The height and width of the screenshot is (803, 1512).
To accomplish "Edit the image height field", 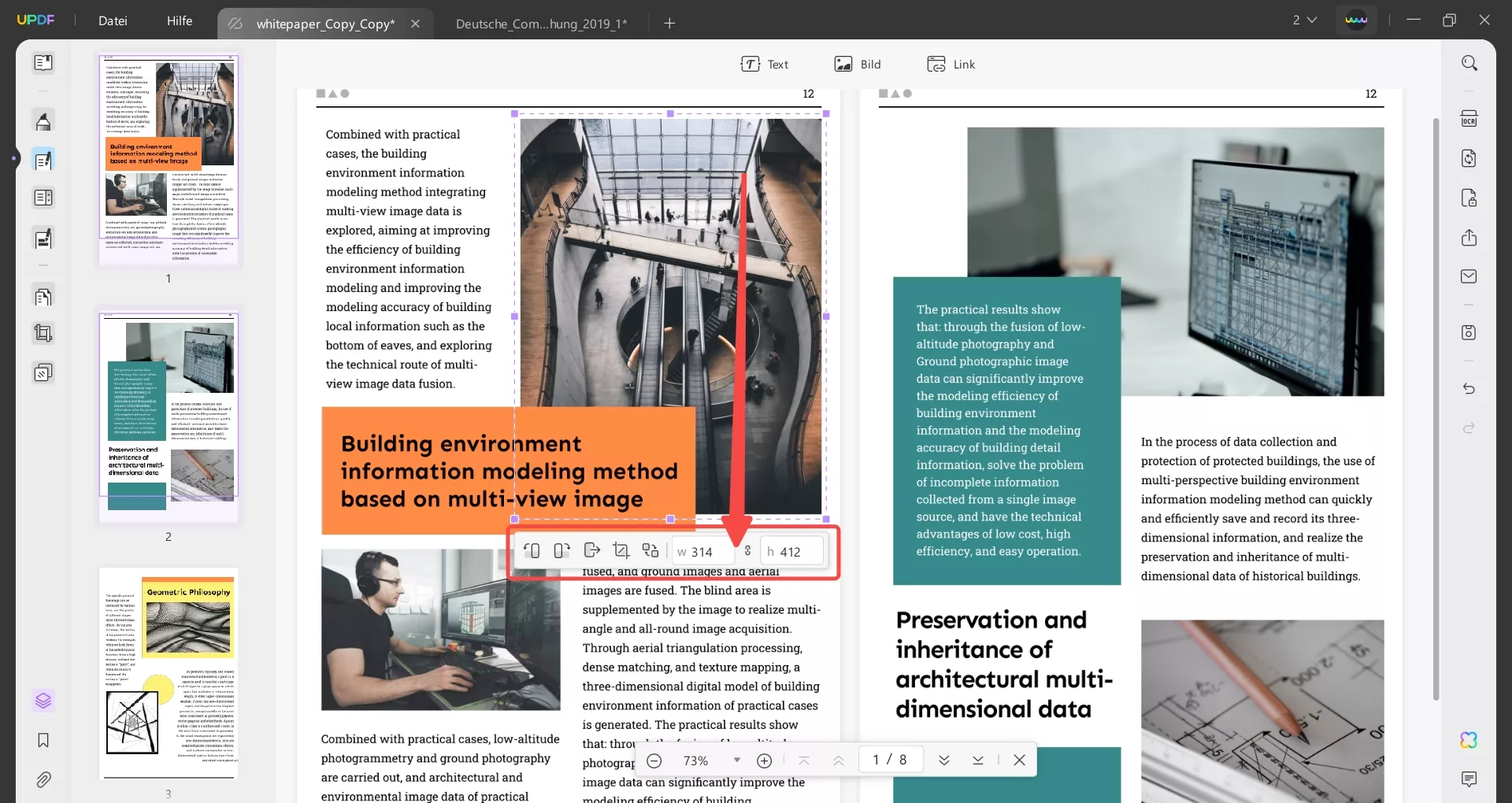I will click(x=793, y=552).
